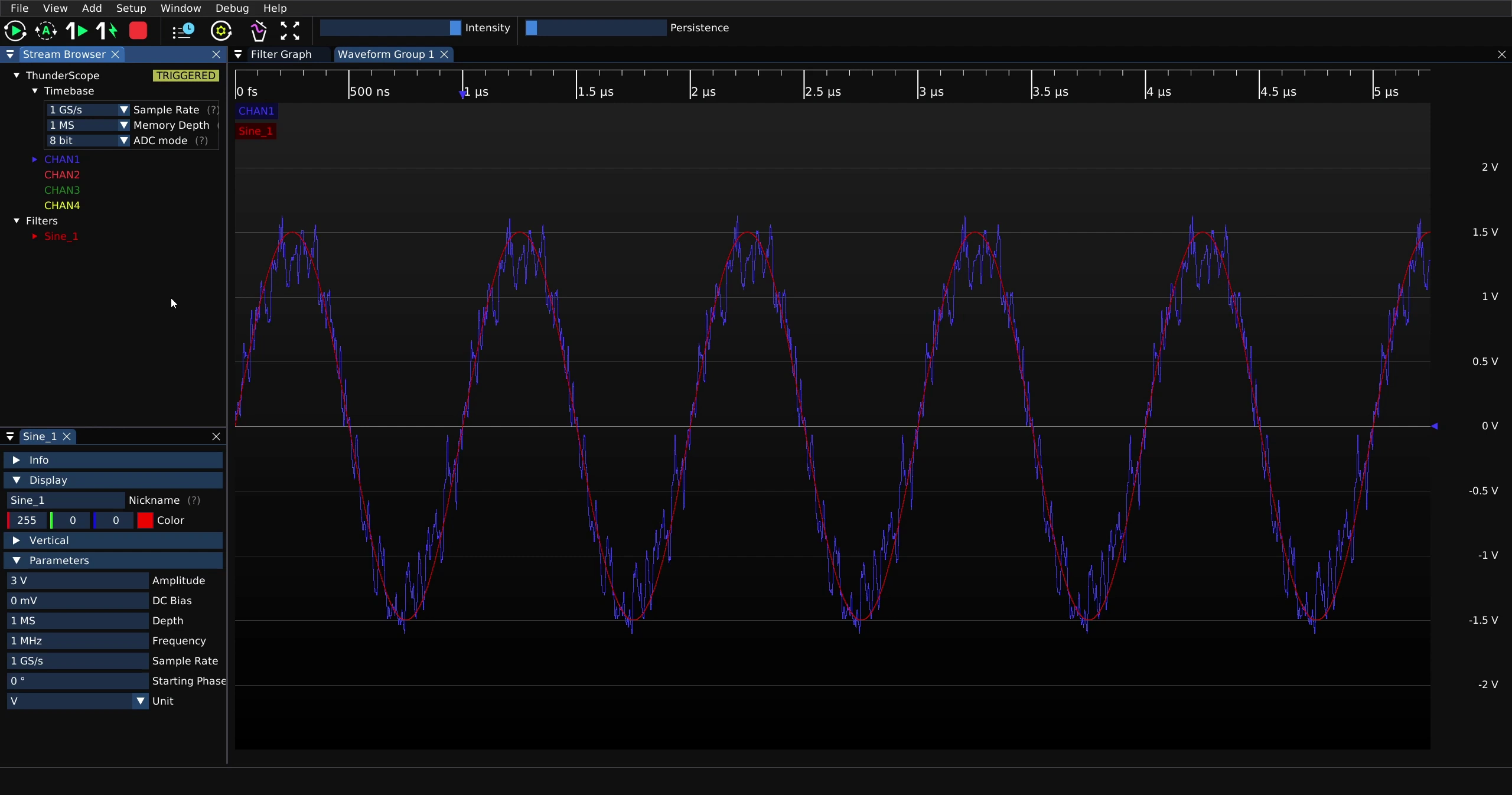
Task: Expand the Sine_1 filter tree node
Action: click(x=35, y=236)
